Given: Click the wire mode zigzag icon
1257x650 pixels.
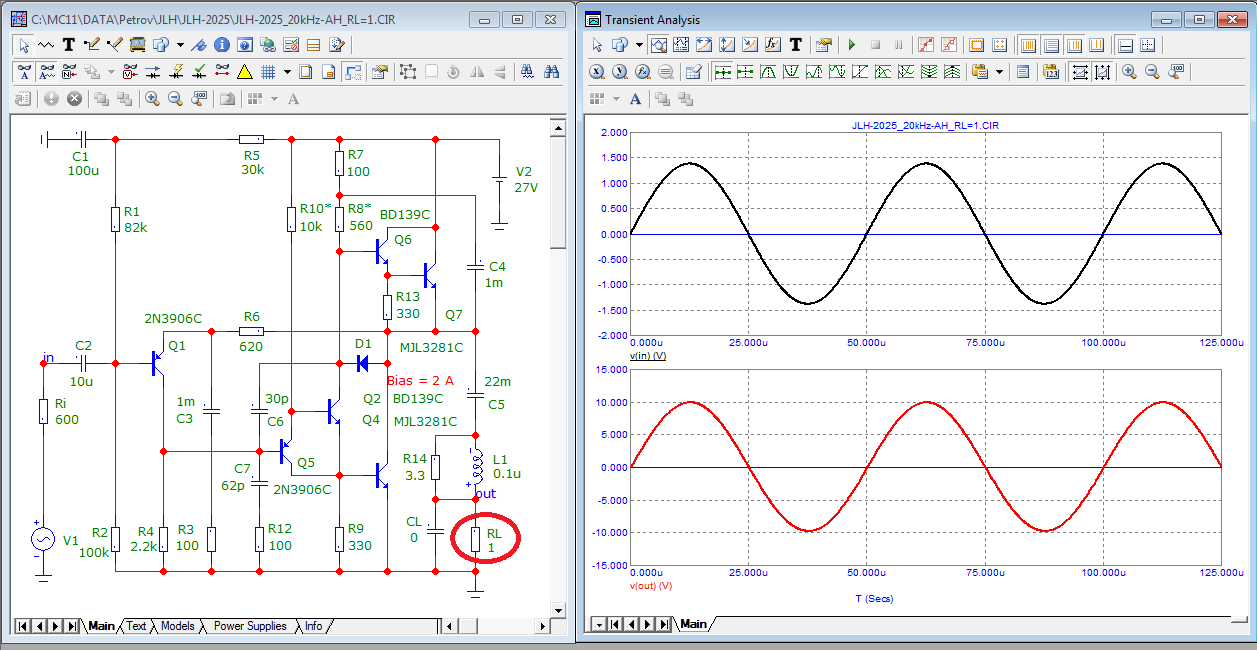Looking at the screenshot, I should (x=46, y=45).
